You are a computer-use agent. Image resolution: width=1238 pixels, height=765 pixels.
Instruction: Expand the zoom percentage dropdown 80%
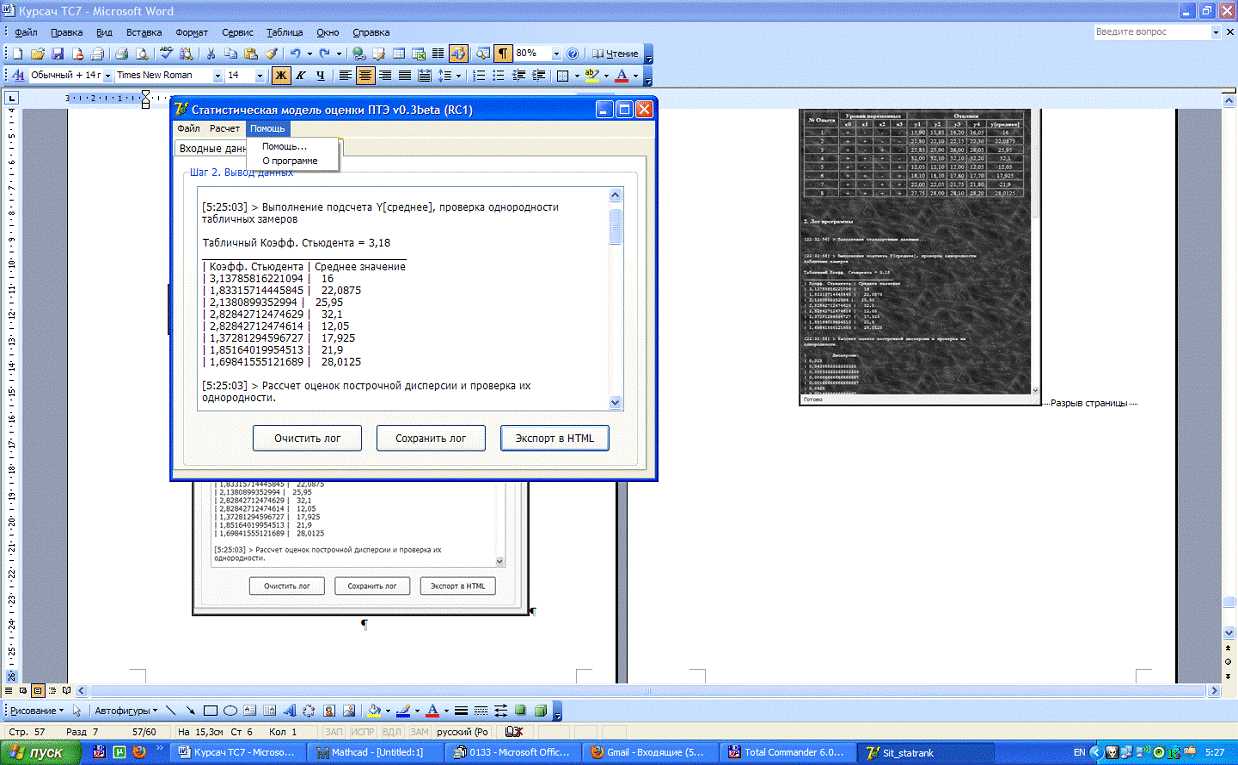coord(557,53)
